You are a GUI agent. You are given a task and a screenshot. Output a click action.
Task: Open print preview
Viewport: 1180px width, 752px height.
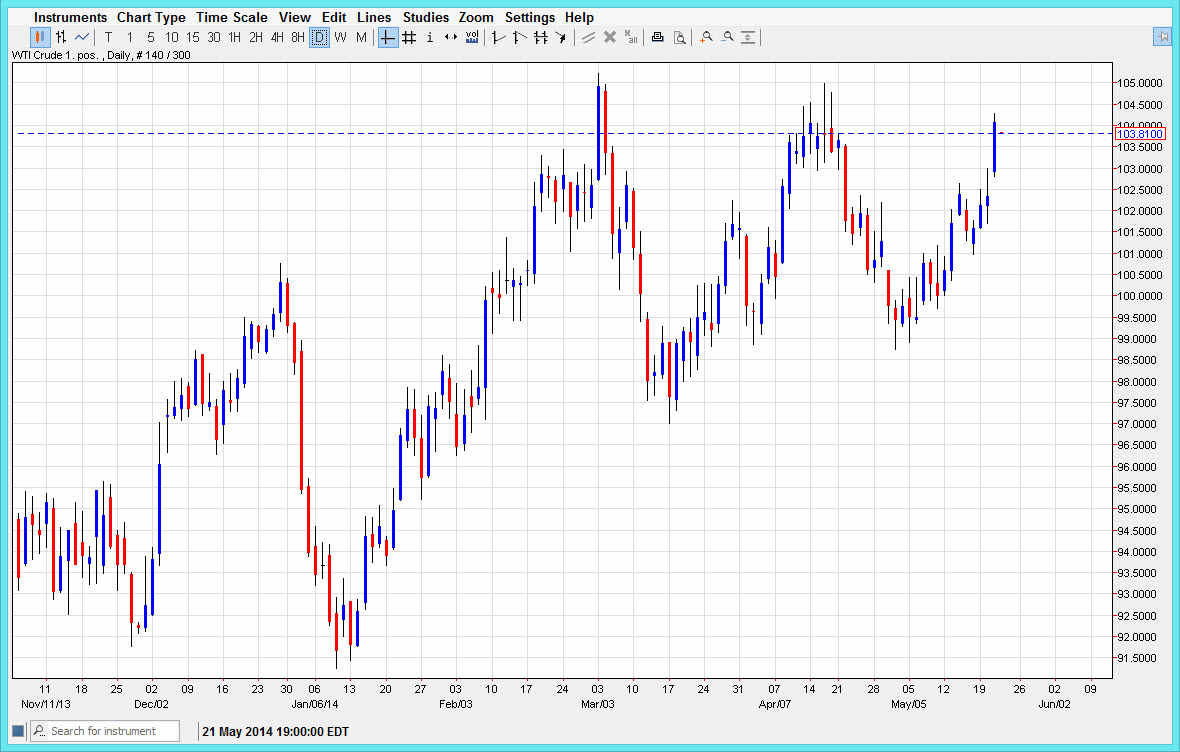point(680,36)
